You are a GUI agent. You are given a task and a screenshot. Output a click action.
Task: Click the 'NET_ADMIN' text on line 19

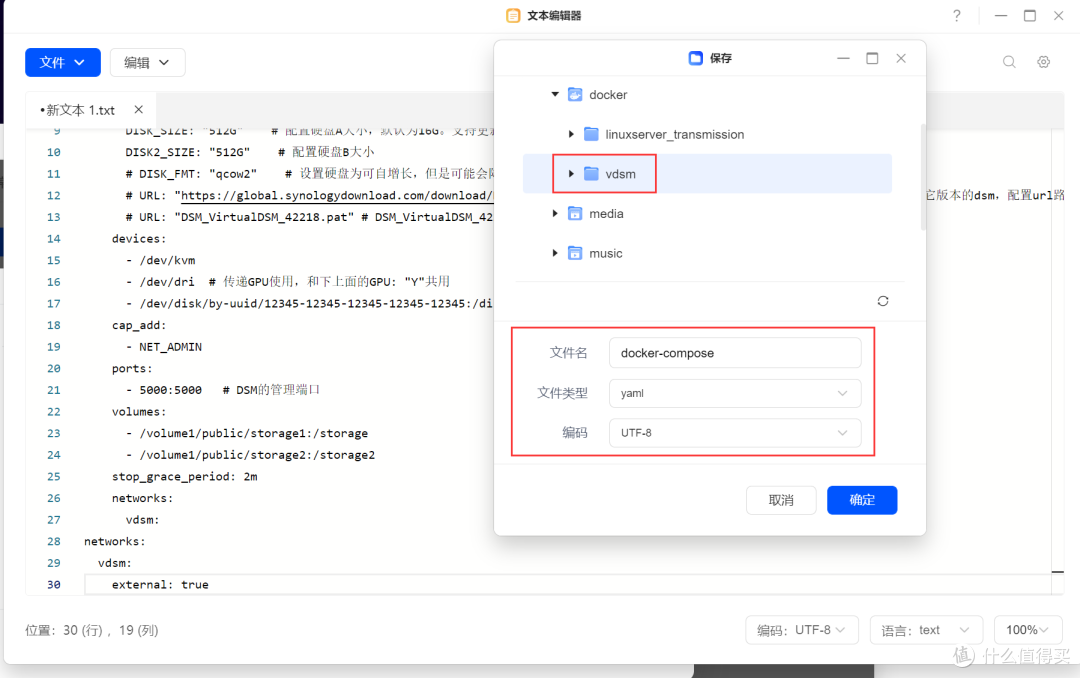pyautogui.click(x=170, y=347)
